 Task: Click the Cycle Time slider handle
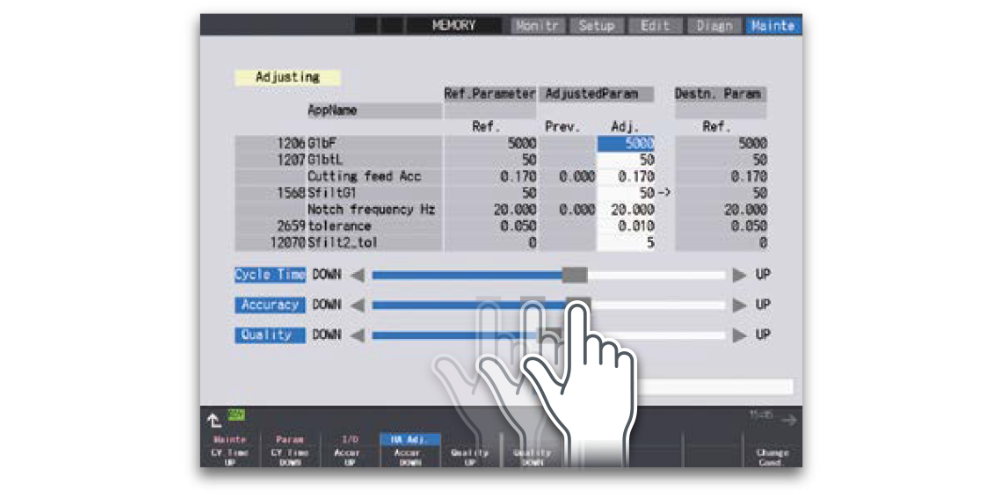tap(574, 275)
